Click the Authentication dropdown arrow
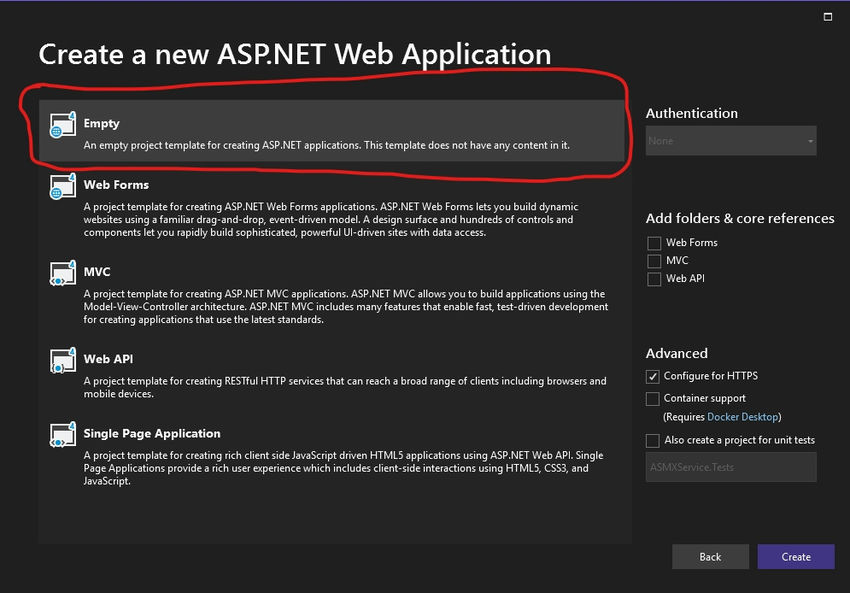Image resolution: width=850 pixels, height=593 pixels. 810,141
